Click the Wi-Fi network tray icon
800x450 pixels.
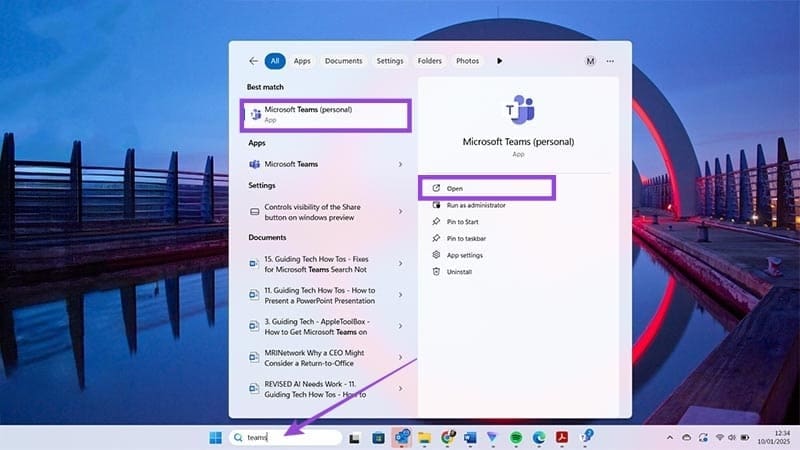(720, 438)
